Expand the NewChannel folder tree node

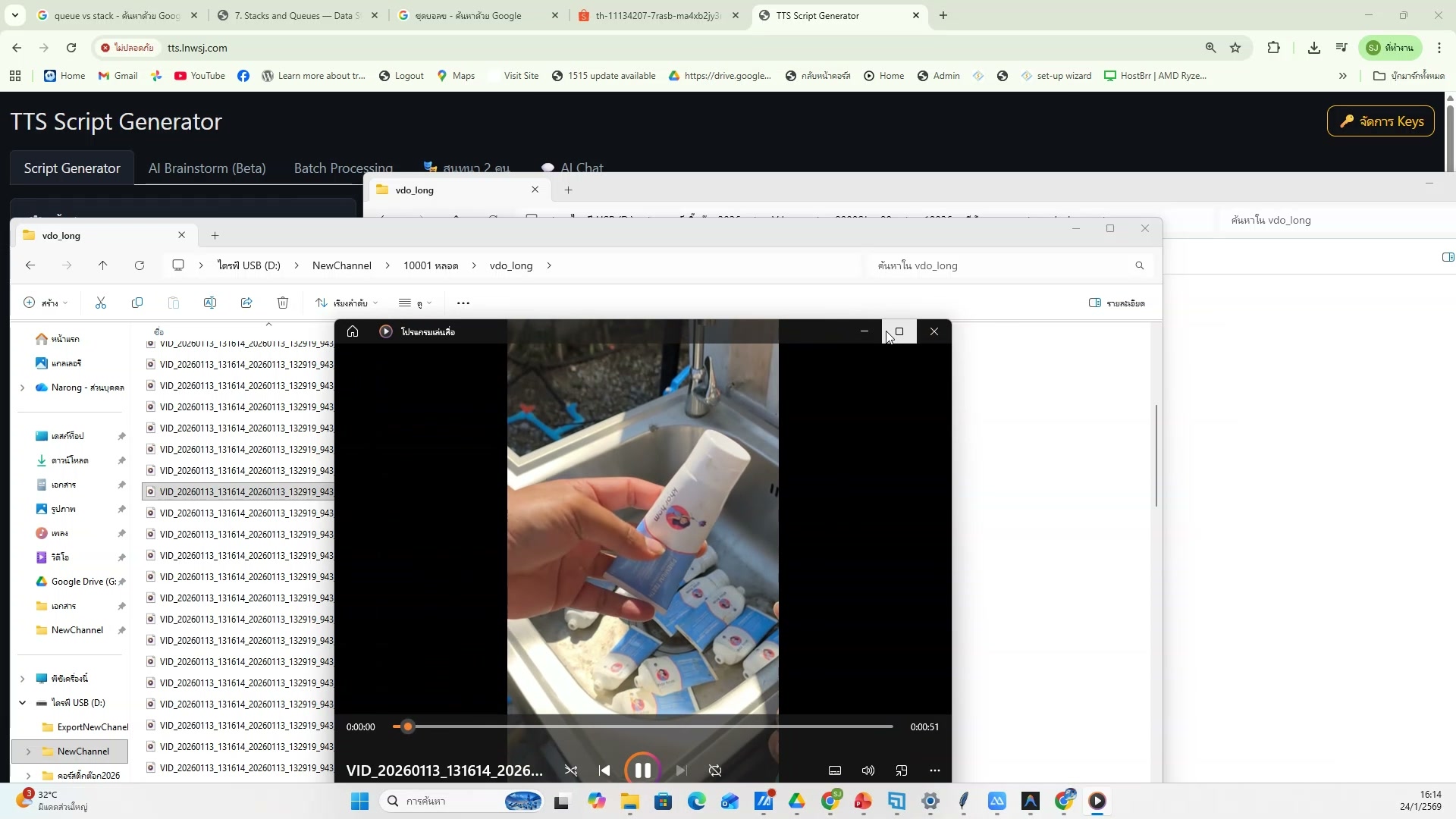coord(28,752)
